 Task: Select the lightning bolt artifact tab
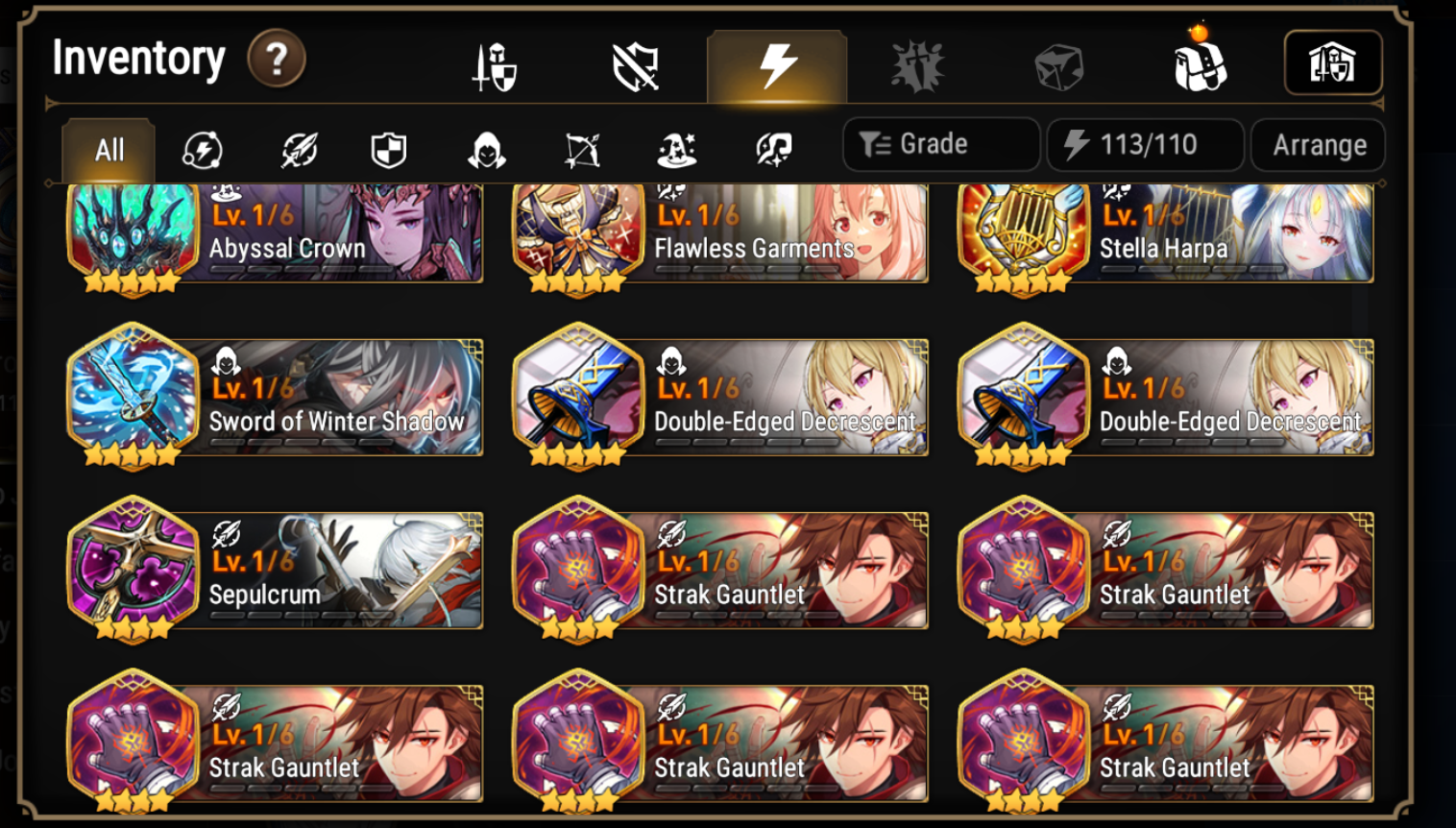tap(777, 66)
